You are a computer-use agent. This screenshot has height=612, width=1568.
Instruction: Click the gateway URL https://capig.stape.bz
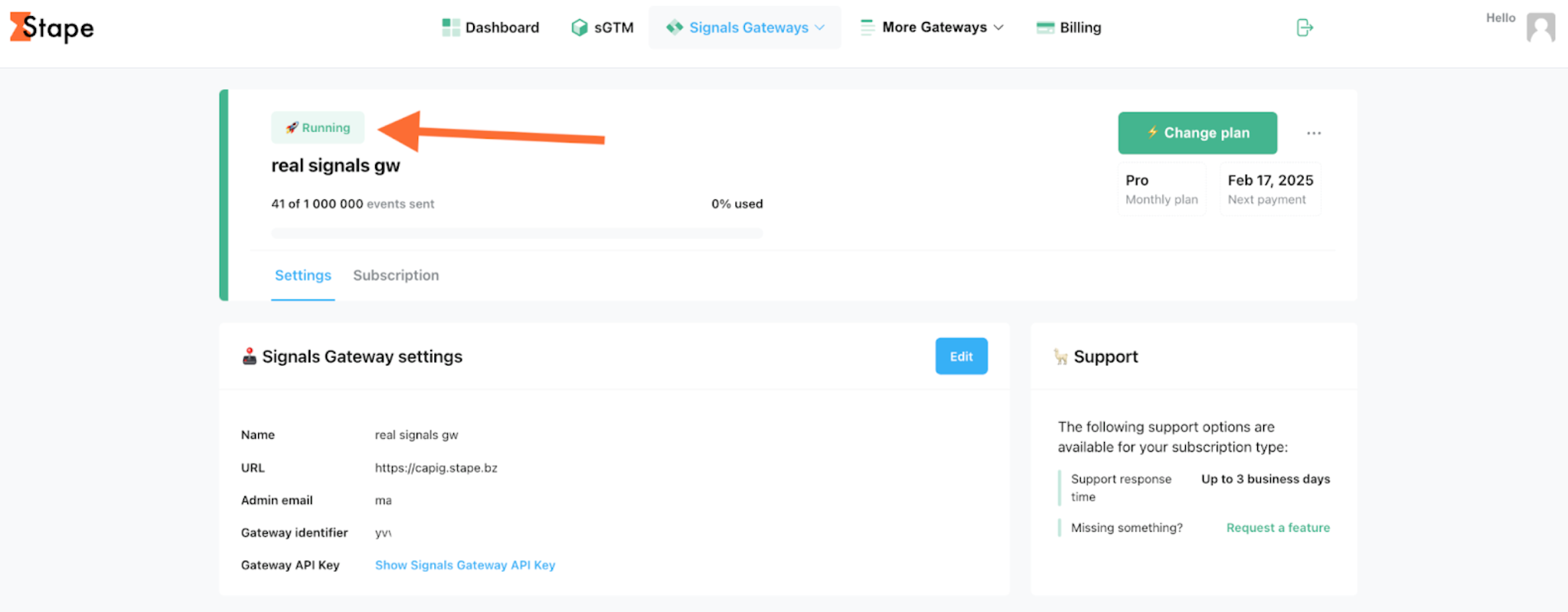tap(436, 468)
